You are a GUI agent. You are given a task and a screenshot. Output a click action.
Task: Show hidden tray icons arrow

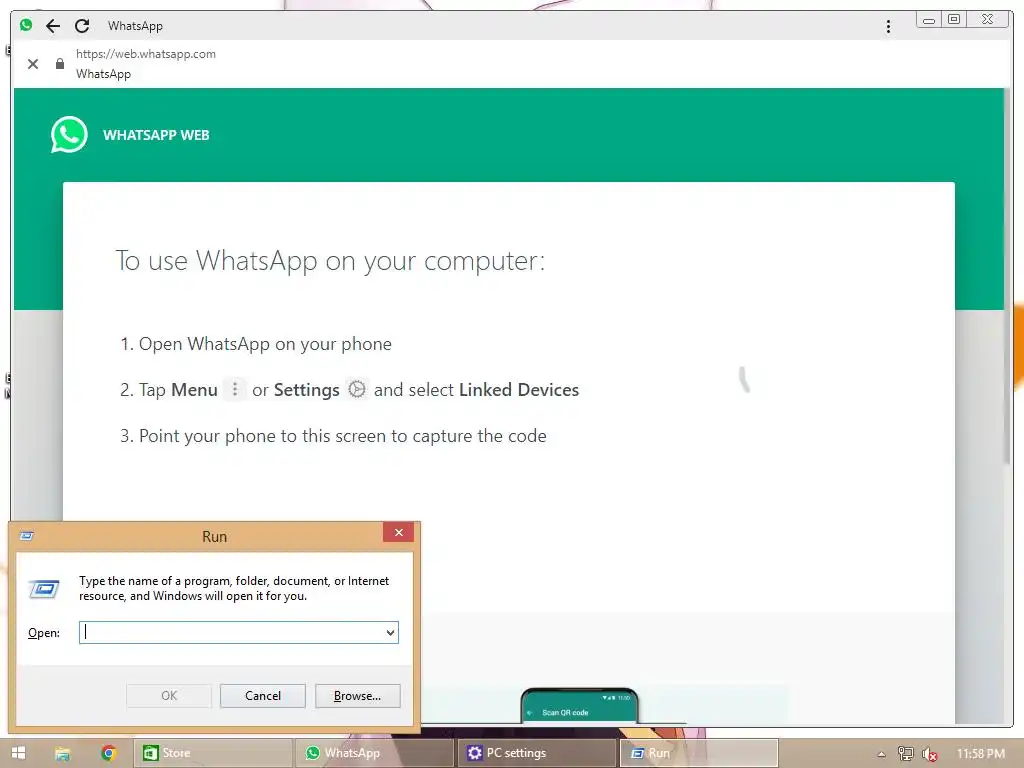tap(881, 754)
